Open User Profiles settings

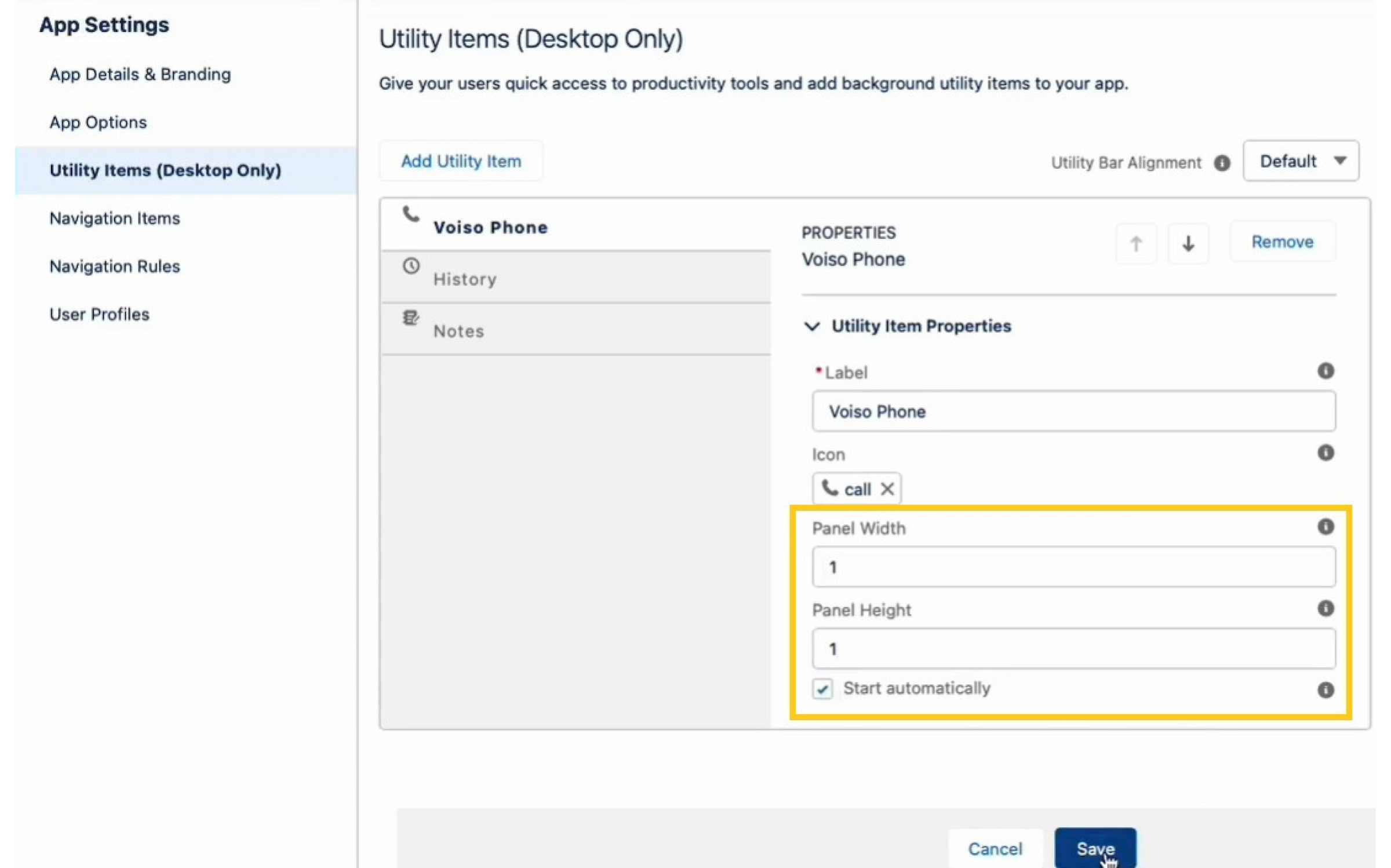(99, 315)
